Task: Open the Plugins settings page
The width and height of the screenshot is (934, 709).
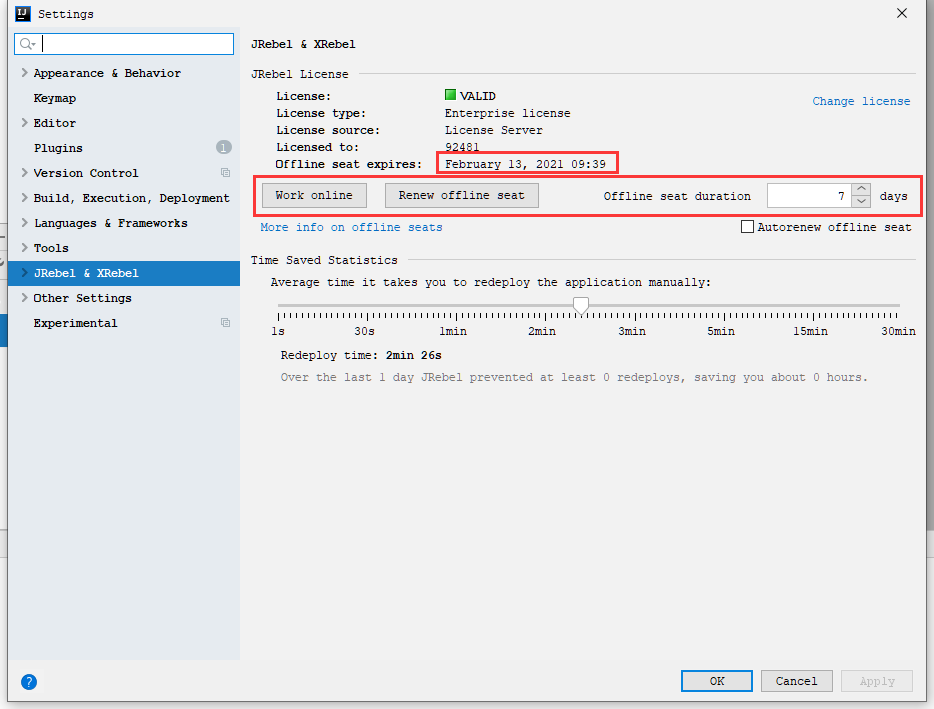Action: click(58, 148)
